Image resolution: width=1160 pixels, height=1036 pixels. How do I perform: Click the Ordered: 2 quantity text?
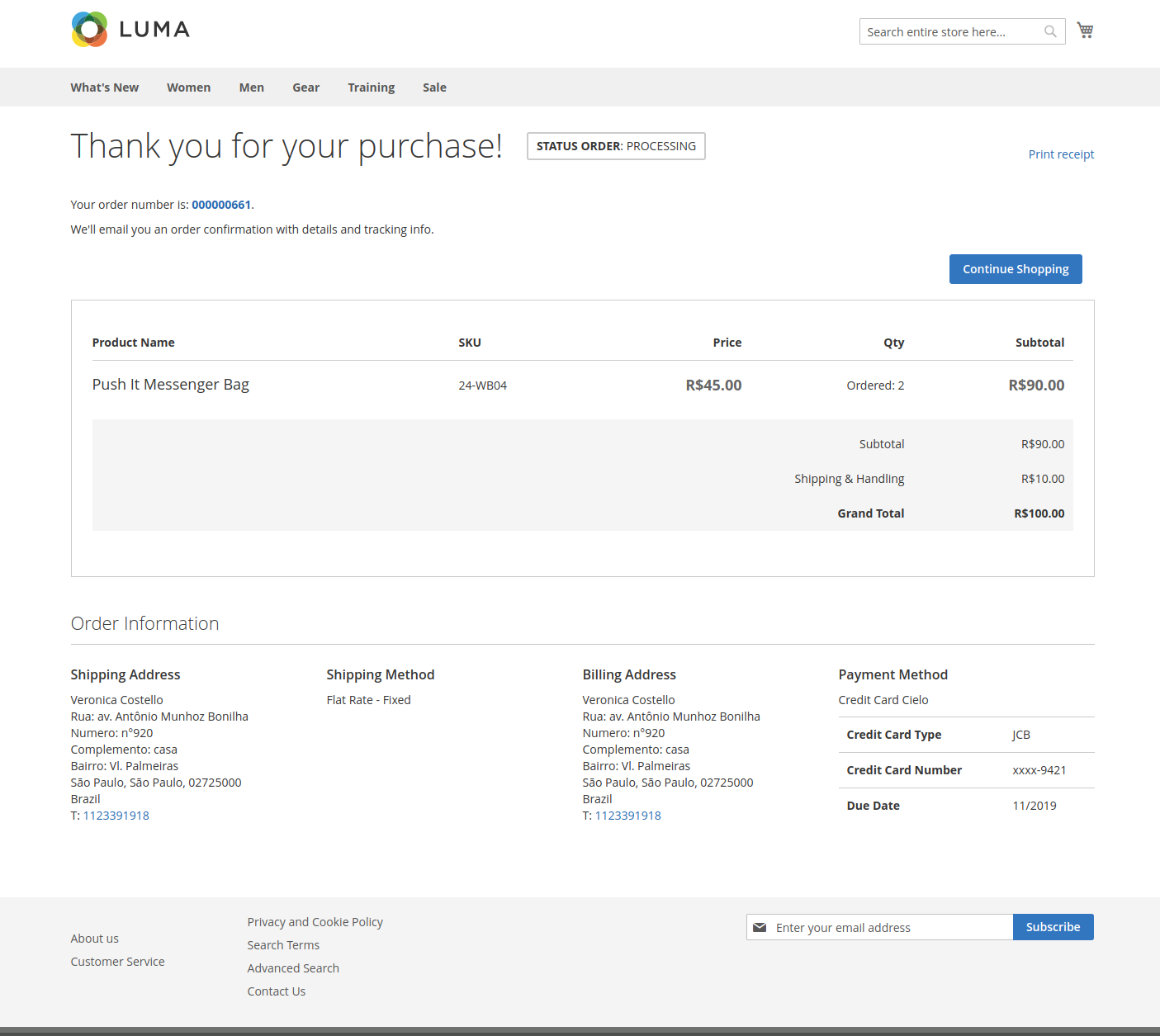[876, 386]
